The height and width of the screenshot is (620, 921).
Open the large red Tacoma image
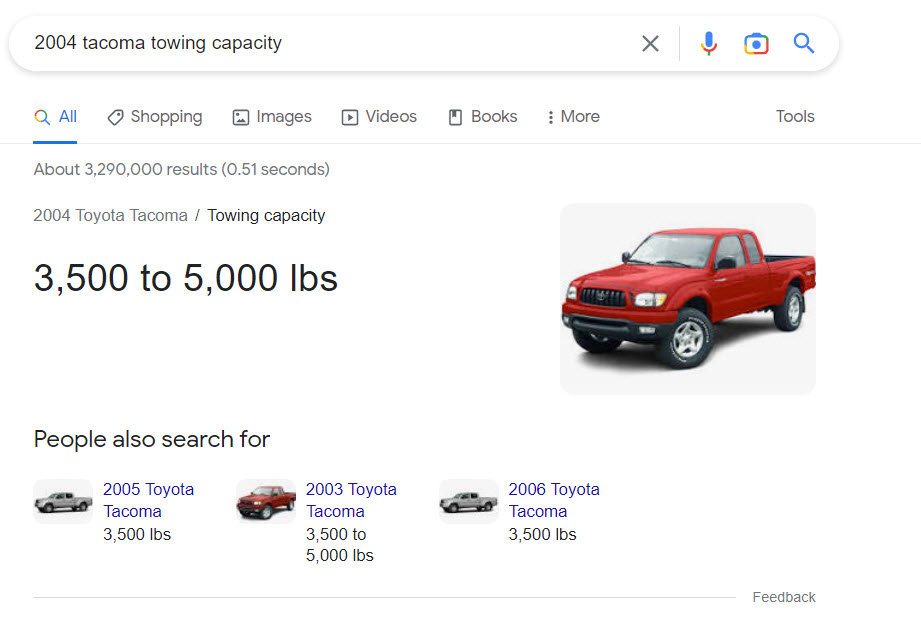[x=688, y=299]
